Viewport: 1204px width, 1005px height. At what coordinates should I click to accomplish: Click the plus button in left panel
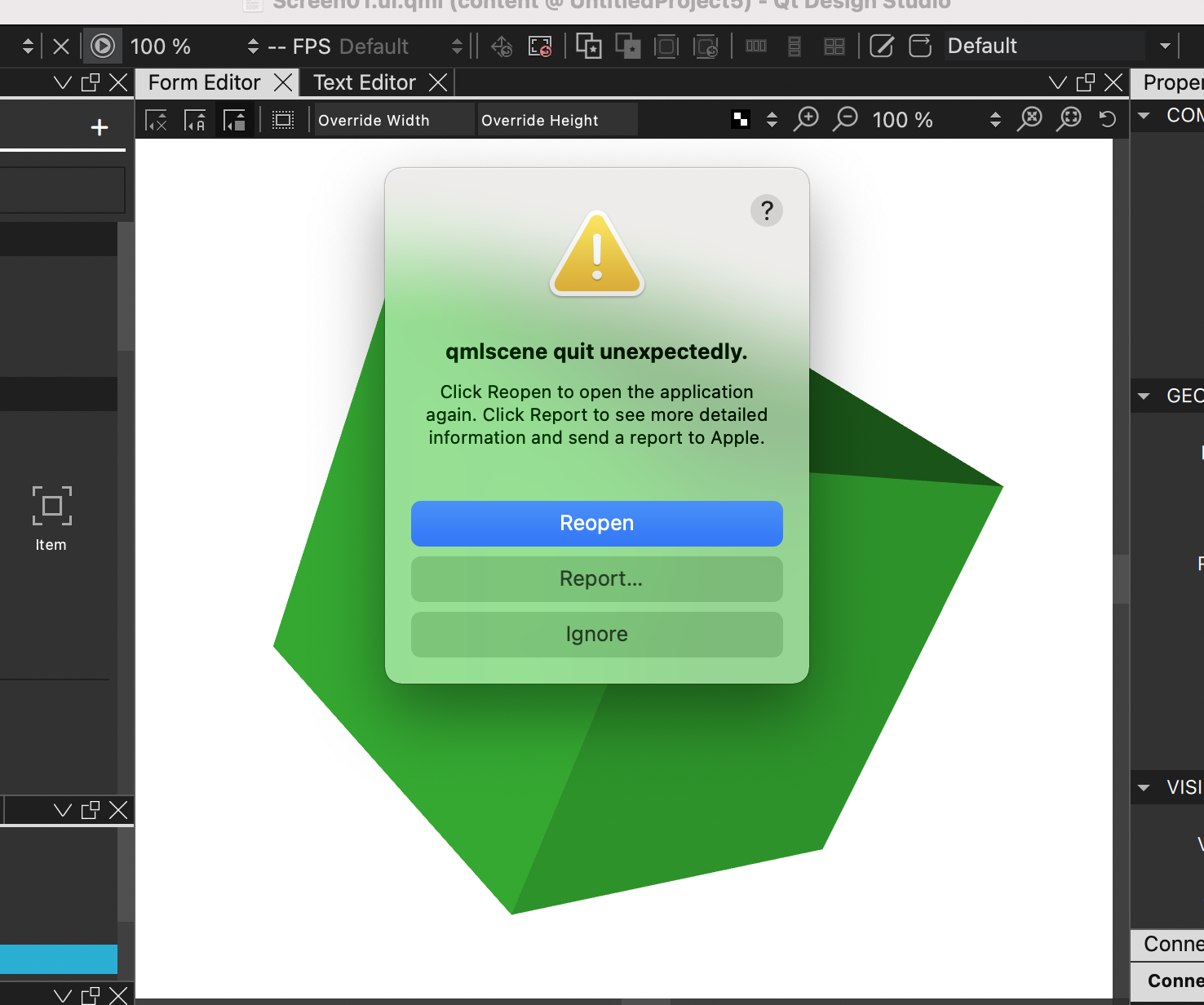pos(100,127)
